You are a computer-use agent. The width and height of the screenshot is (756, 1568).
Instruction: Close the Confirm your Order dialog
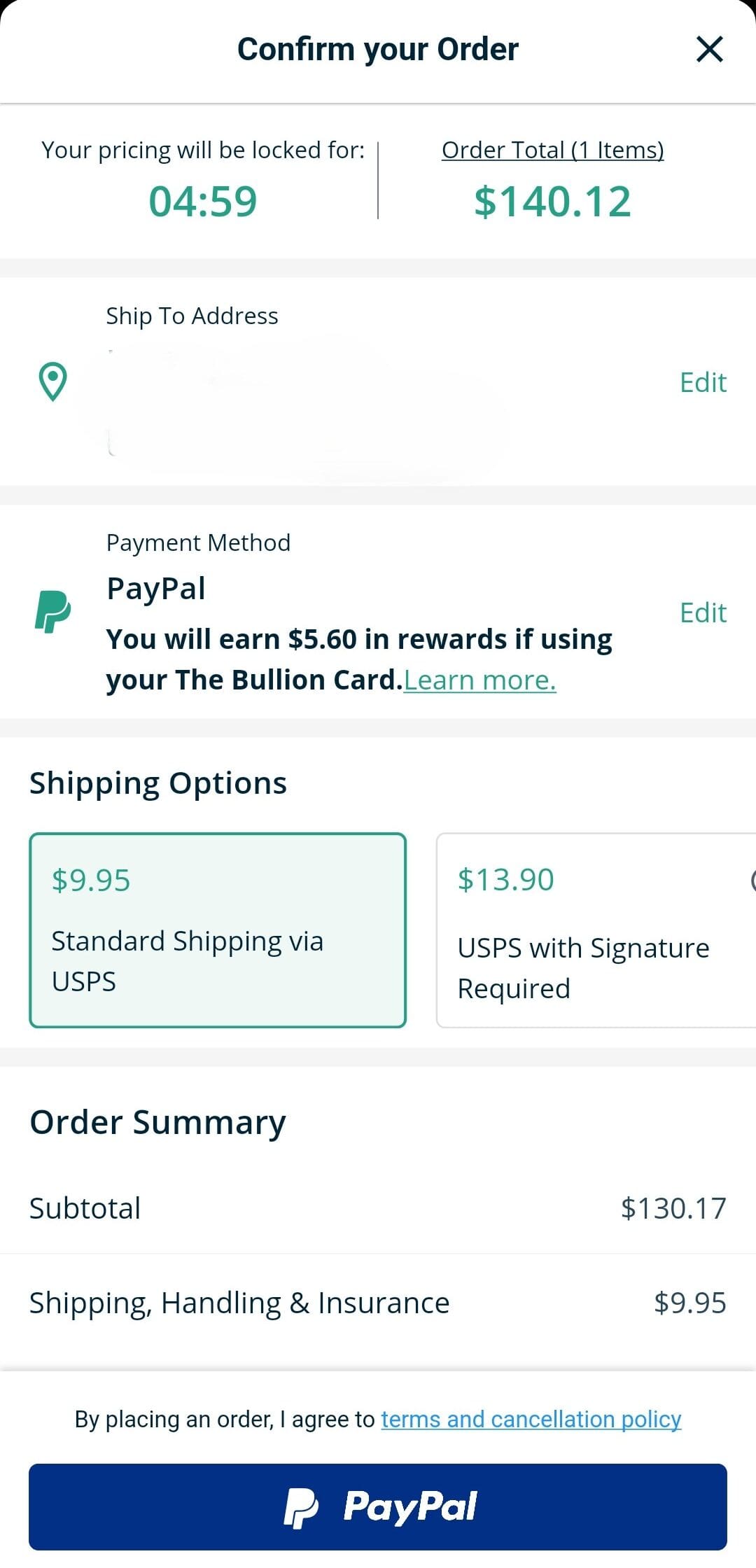coord(710,48)
